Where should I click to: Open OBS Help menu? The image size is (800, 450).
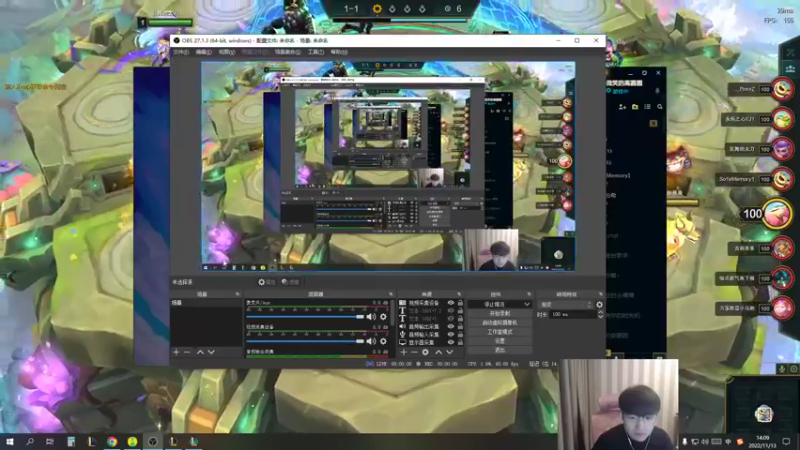(x=339, y=52)
